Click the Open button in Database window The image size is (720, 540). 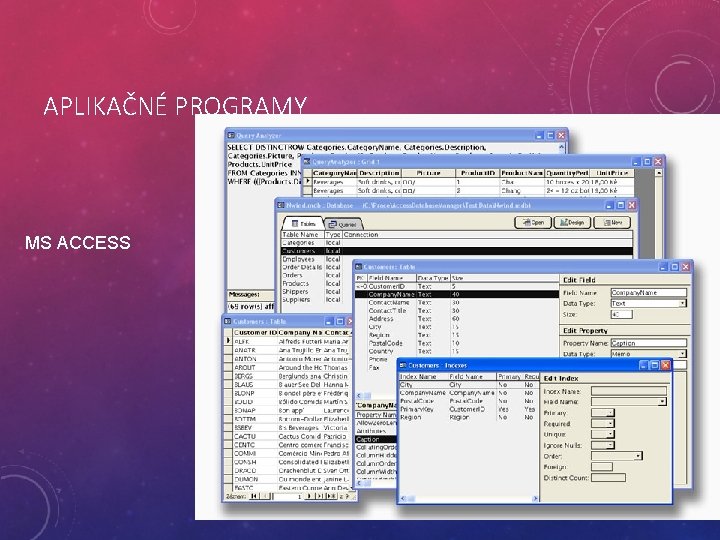533,223
